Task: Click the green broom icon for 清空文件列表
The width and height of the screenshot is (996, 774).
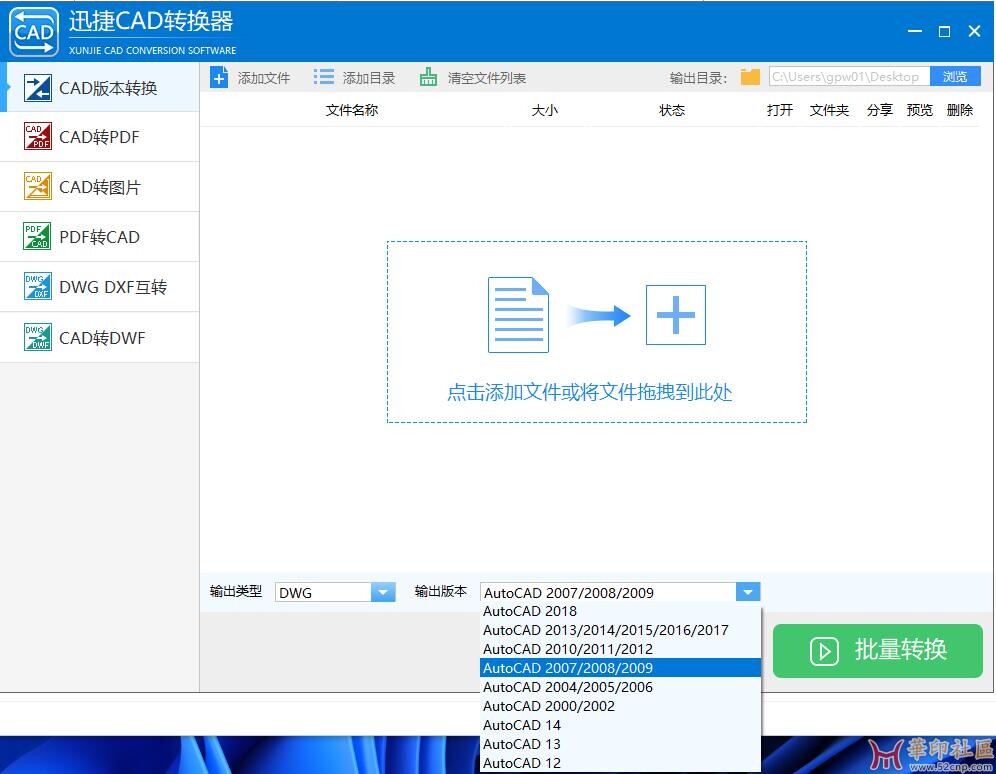Action: pyautogui.click(x=428, y=77)
